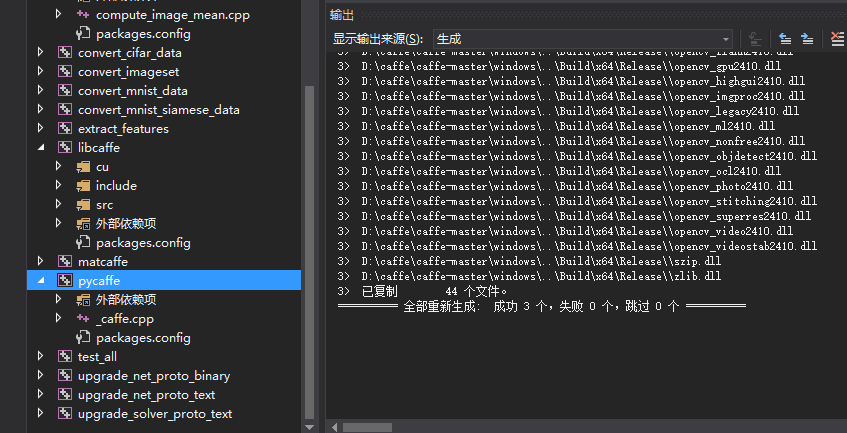847x433 pixels.
Task: Click the convert_cifar_data project icon
Action: point(65,53)
